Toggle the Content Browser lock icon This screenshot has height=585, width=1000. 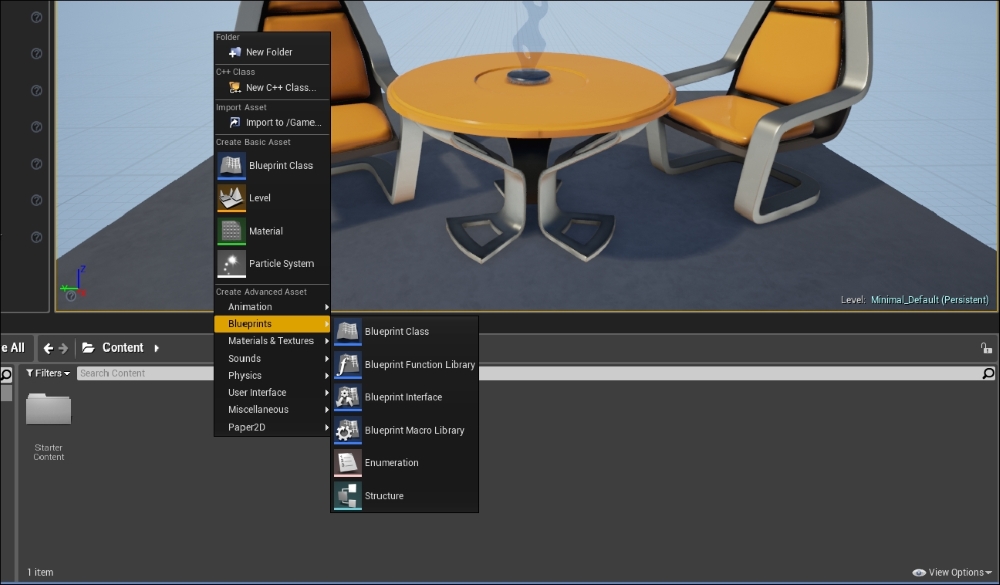tap(986, 348)
